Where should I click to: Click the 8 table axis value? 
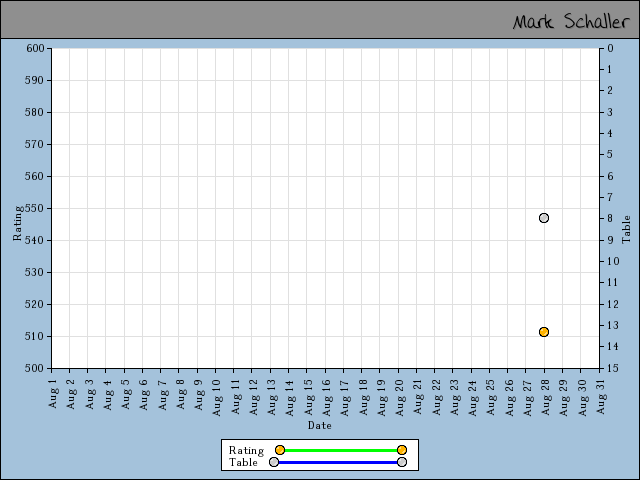click(610, 218)
